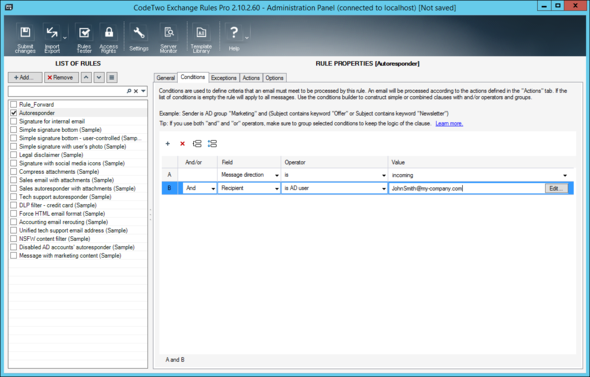Select Signature with social media icons rule

point(72,163)
